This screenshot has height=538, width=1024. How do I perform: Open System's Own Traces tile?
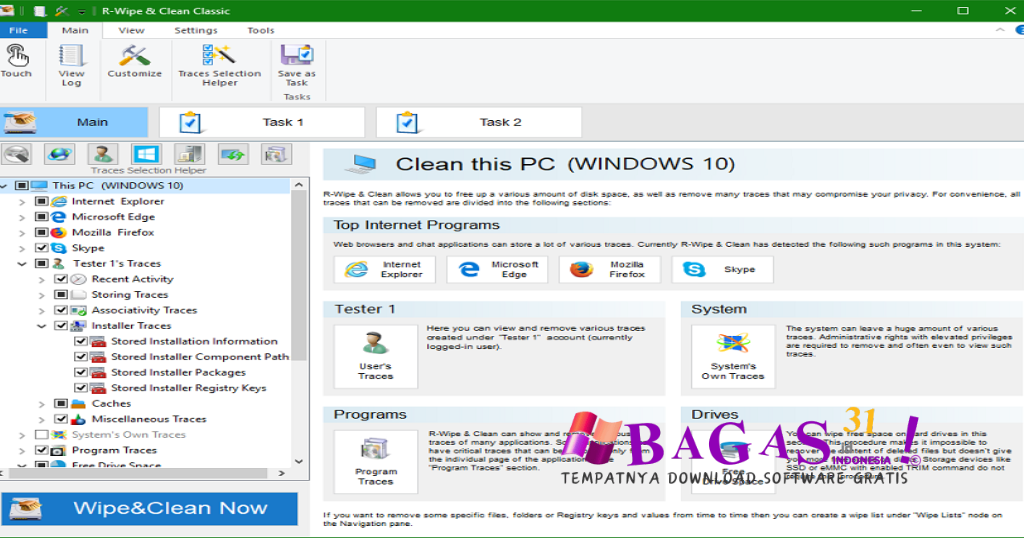pyautogui.click(x=733, y=356)
